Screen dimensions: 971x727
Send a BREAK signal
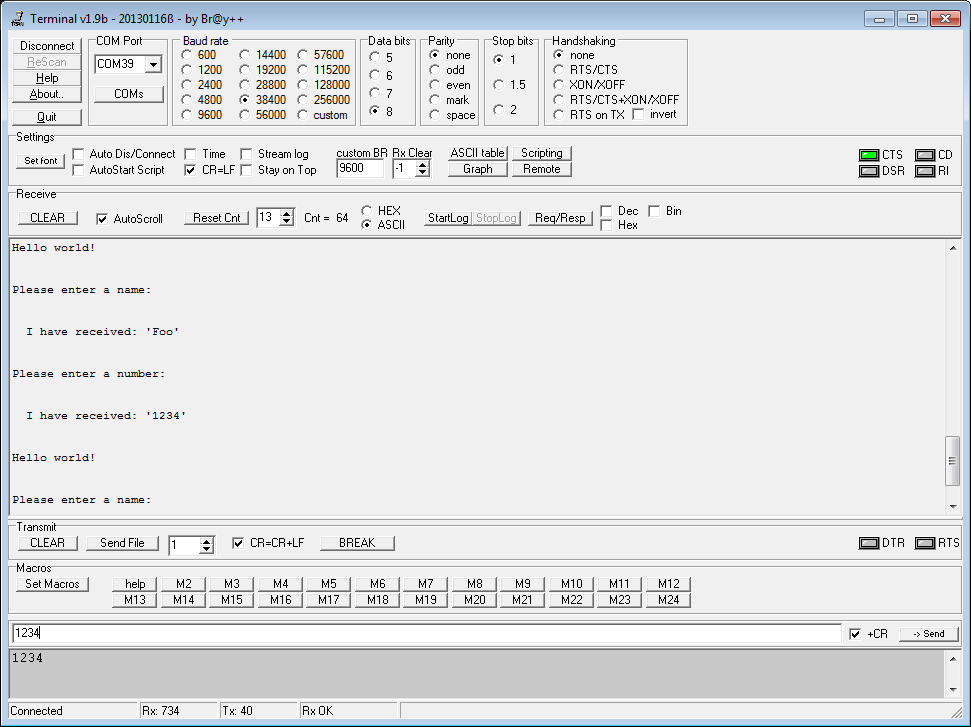pos(357,543)
